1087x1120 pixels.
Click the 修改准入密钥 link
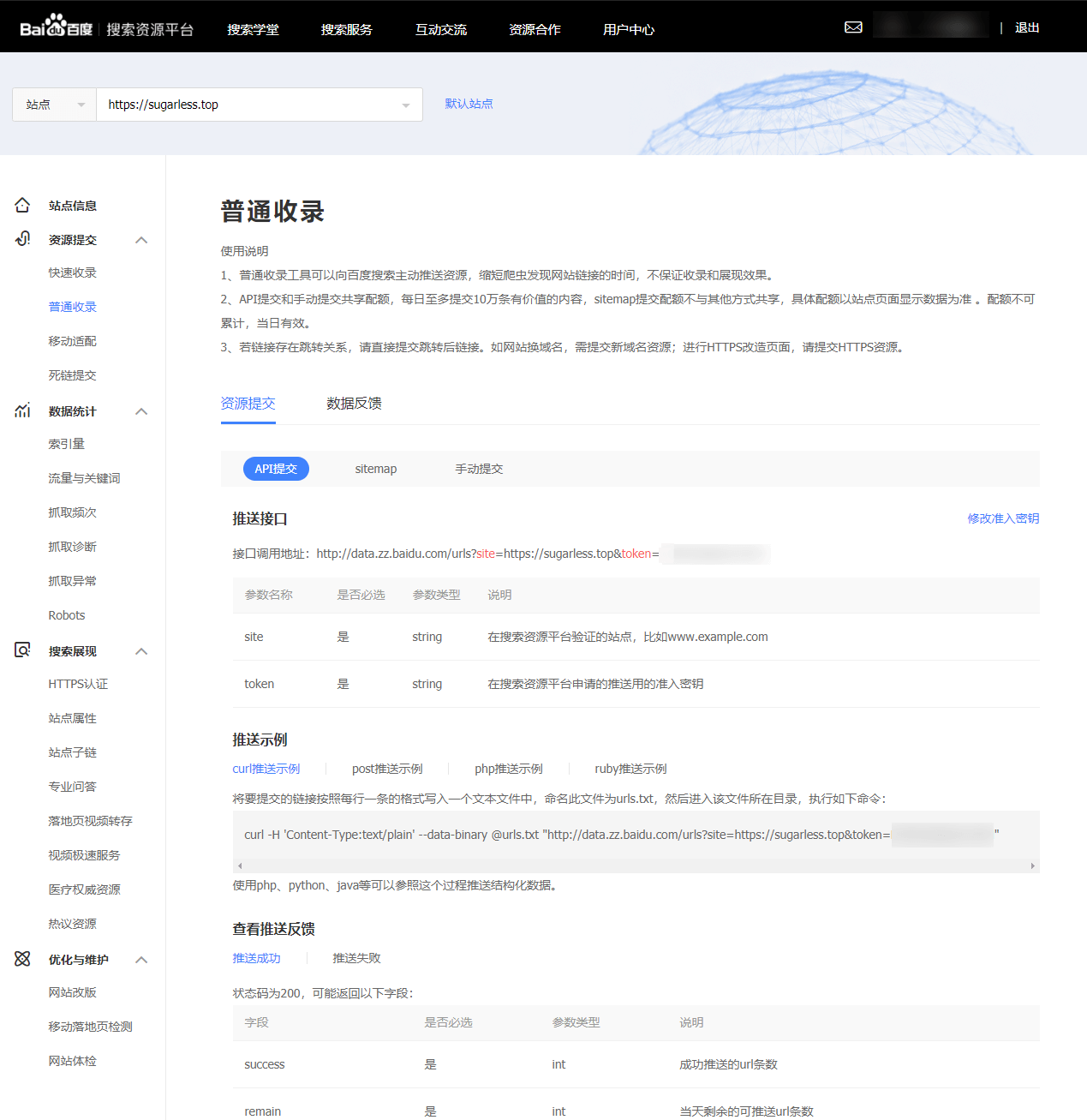pyautogui.click(x=1003, y=518)
